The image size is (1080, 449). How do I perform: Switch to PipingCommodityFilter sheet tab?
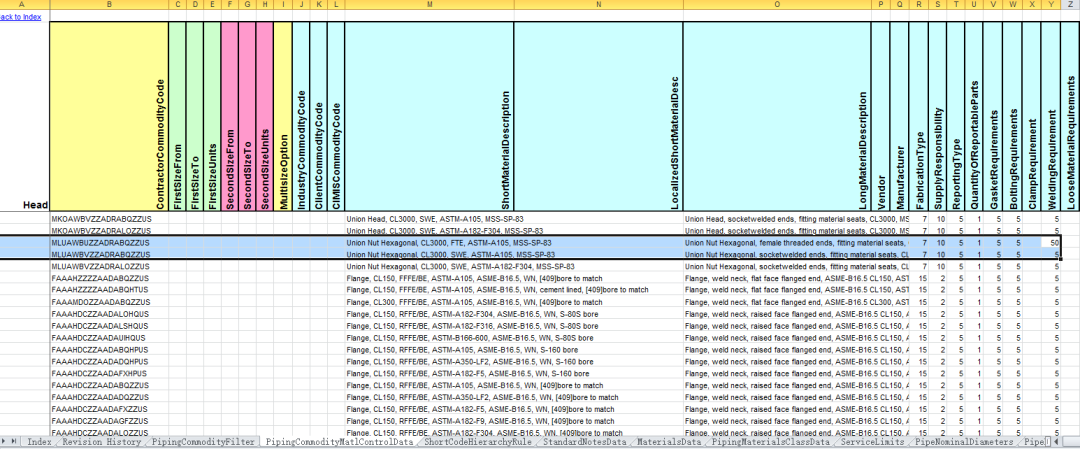204,441
